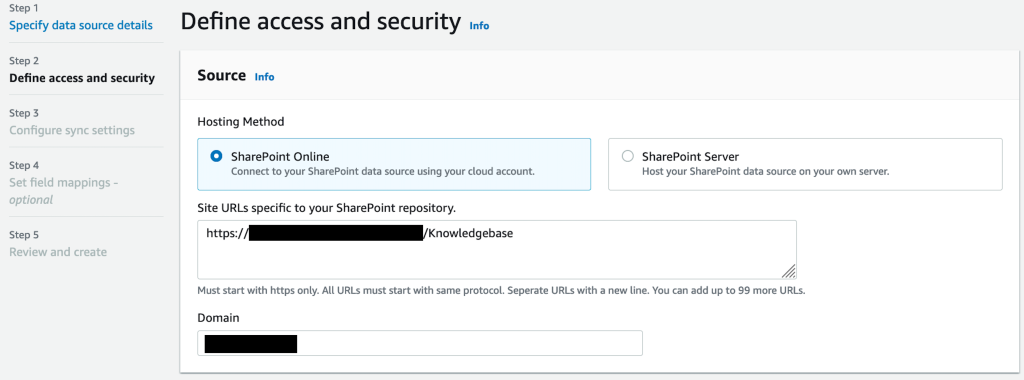Click the Hosting Method label

[241, 121]
